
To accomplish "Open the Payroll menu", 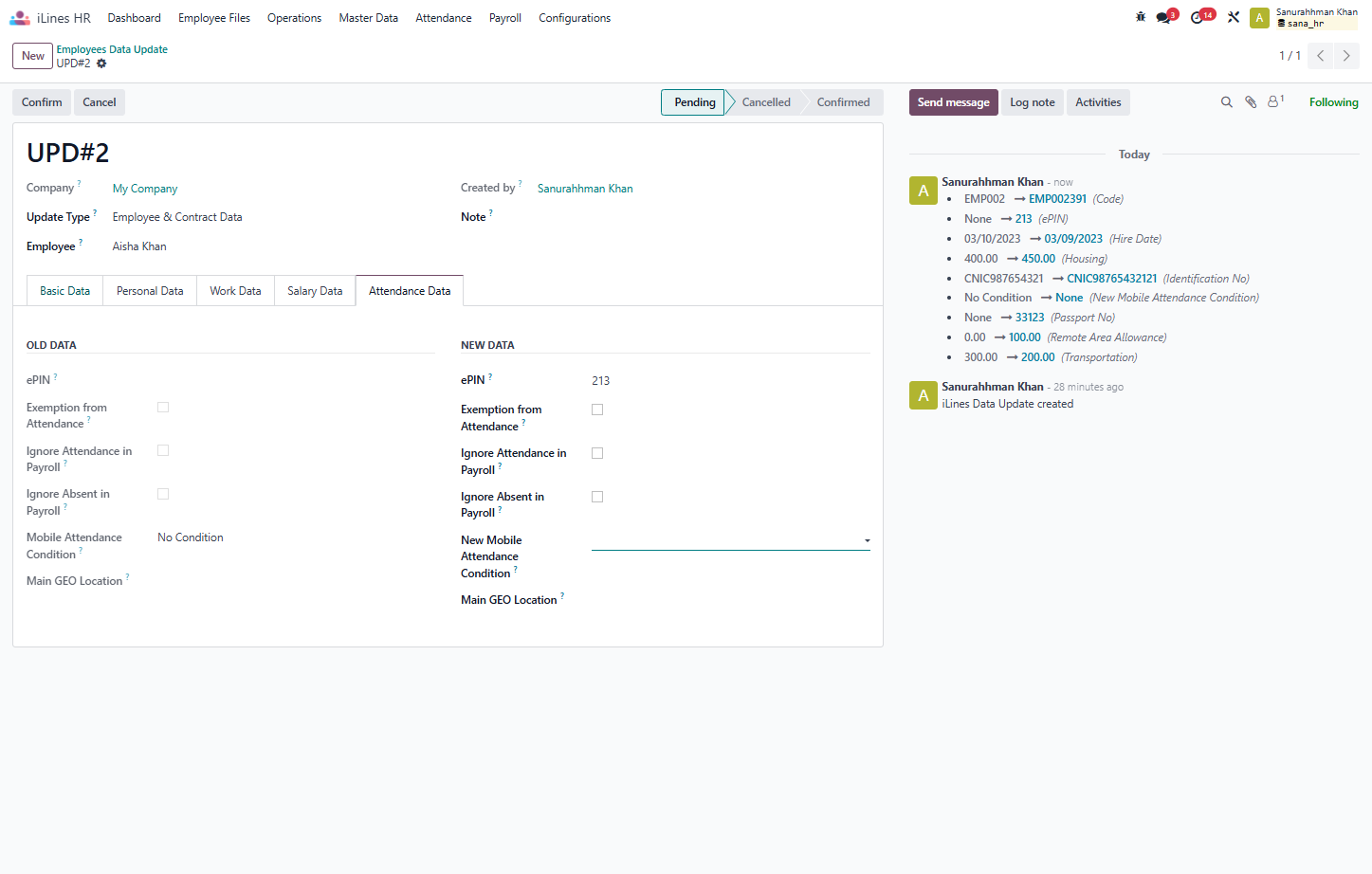I will point(505,18).
